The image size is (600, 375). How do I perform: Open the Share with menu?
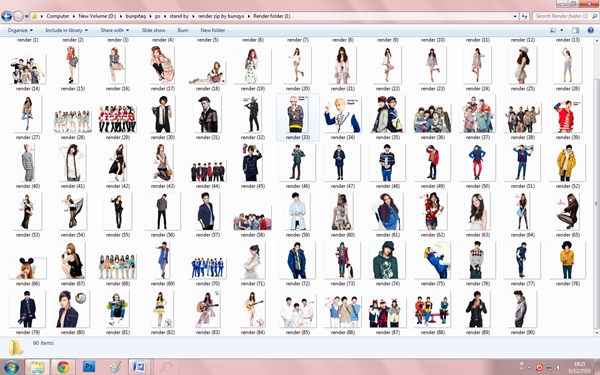114,30
